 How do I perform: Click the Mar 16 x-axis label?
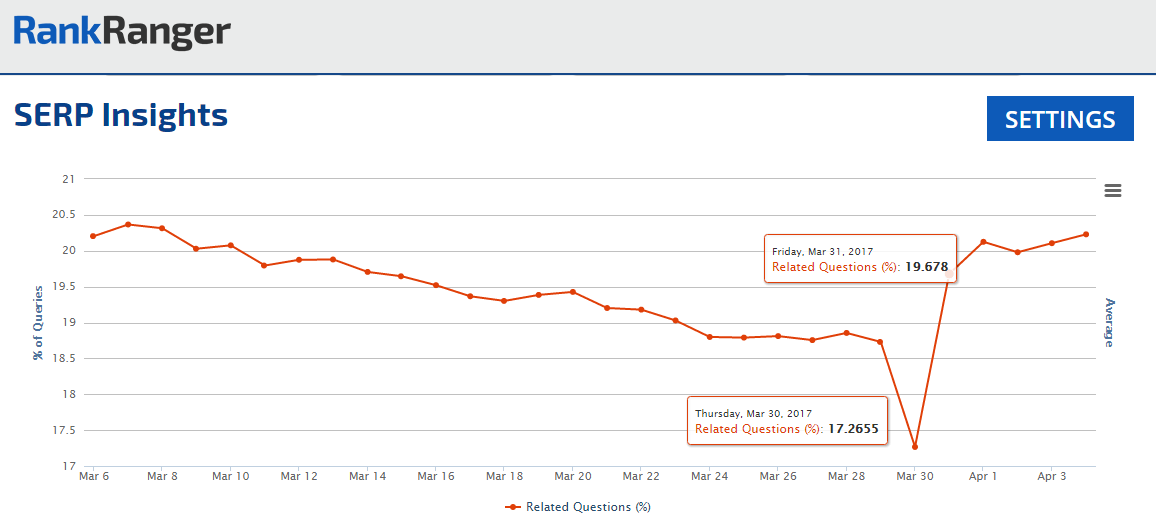[x=435, y=477]
